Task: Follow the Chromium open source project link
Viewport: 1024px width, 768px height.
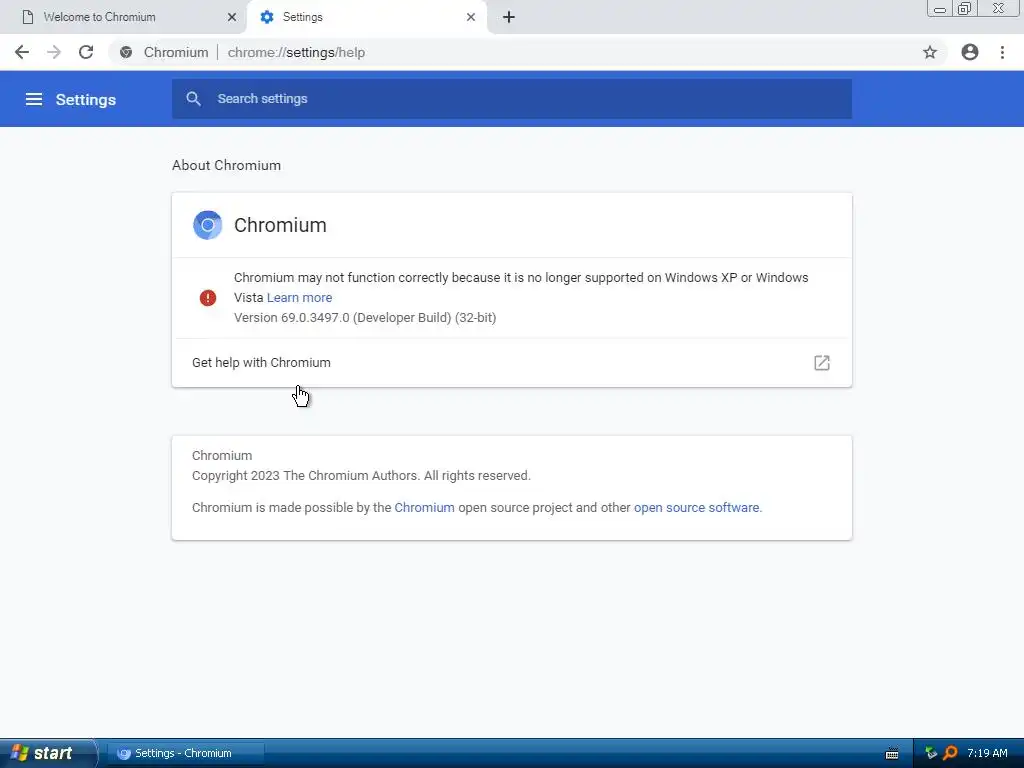Action: click(x=424, y=508)
